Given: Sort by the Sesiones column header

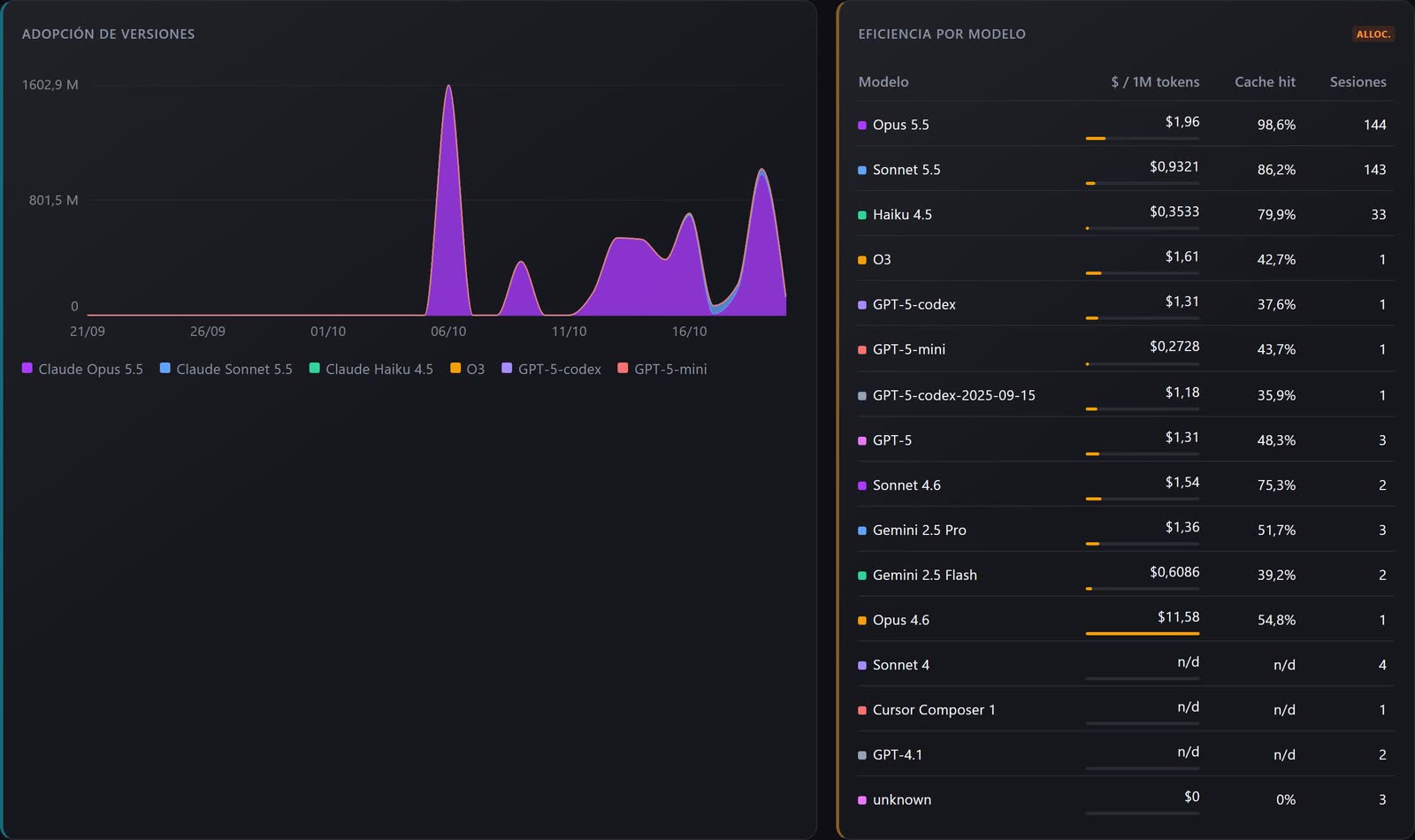Looking at the screenshot, I should [1358, 81].
